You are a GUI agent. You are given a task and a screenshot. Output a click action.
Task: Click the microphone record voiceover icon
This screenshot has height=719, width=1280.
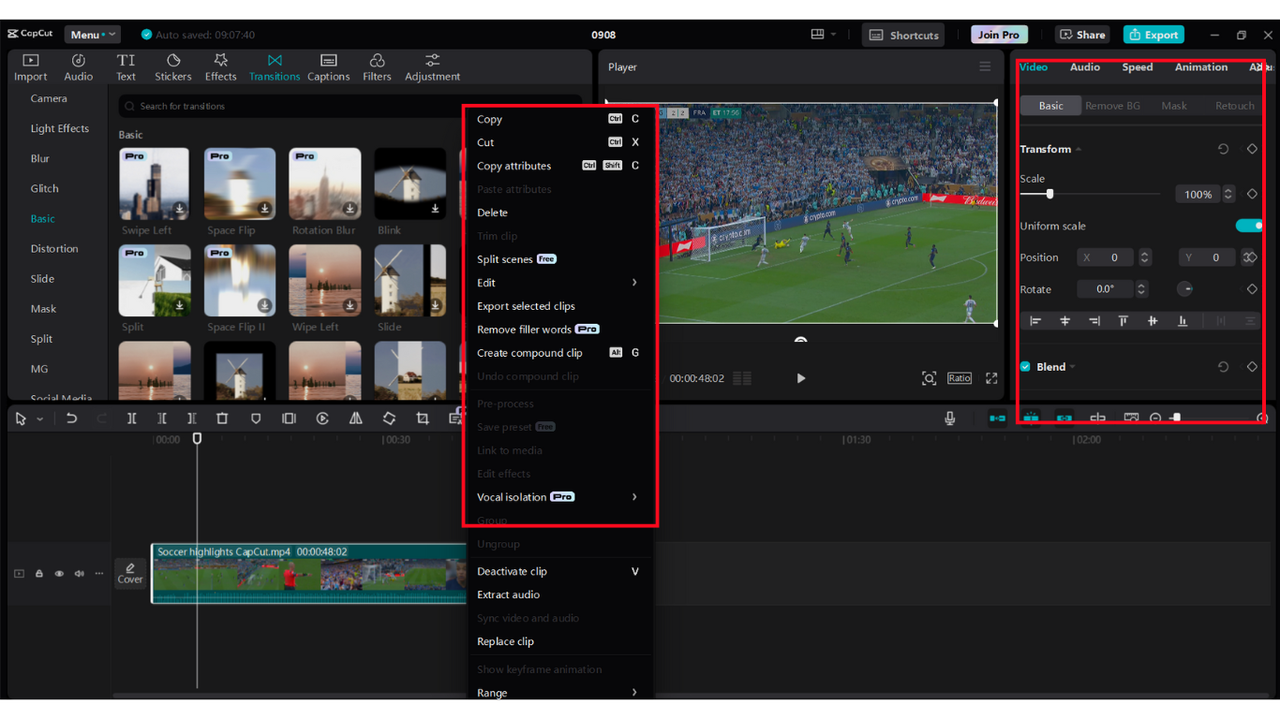tap(950, 418)
